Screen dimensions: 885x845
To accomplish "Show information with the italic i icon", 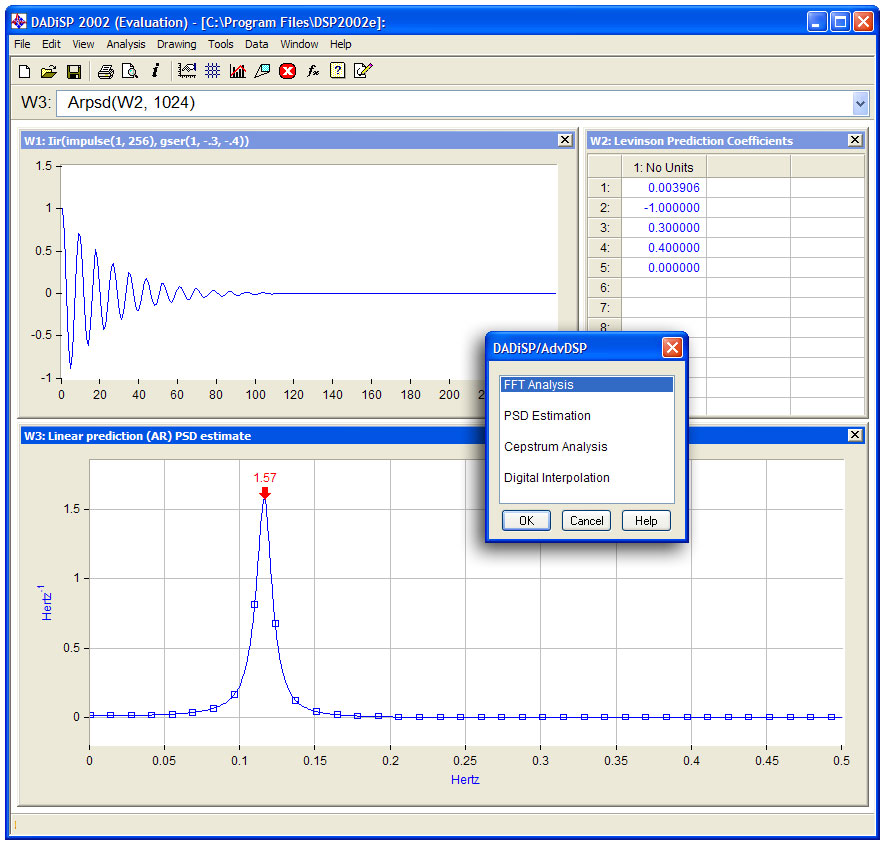I will 155,71.
